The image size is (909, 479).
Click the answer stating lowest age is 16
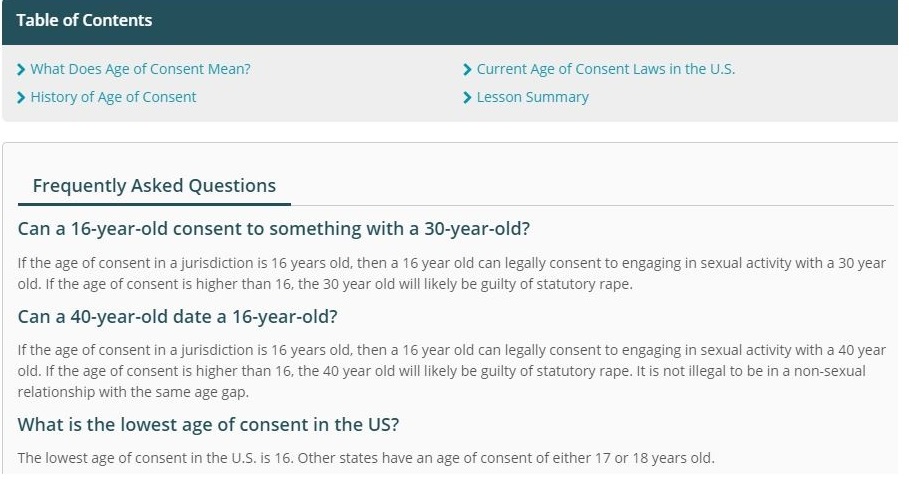coord(366,458)
